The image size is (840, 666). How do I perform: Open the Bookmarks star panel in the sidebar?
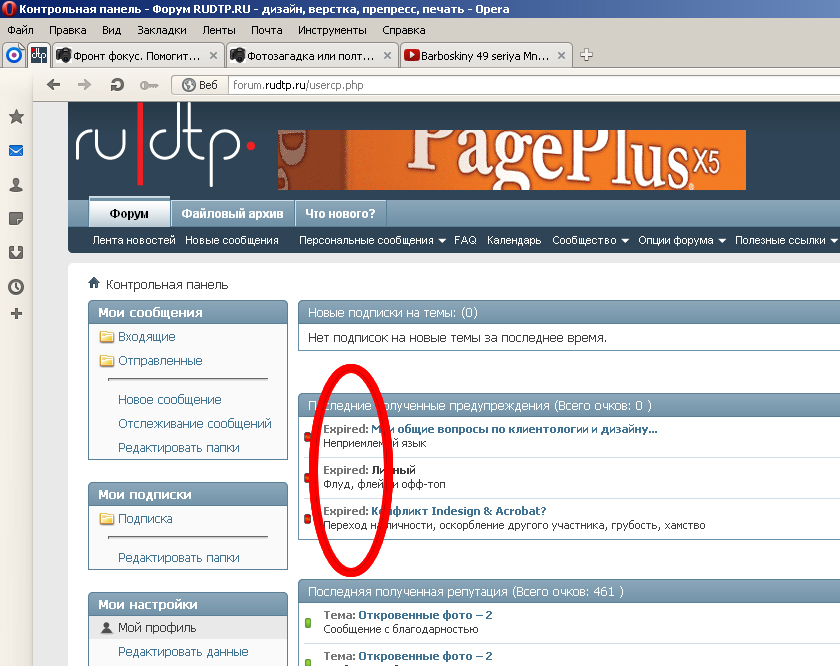(17, 116)
